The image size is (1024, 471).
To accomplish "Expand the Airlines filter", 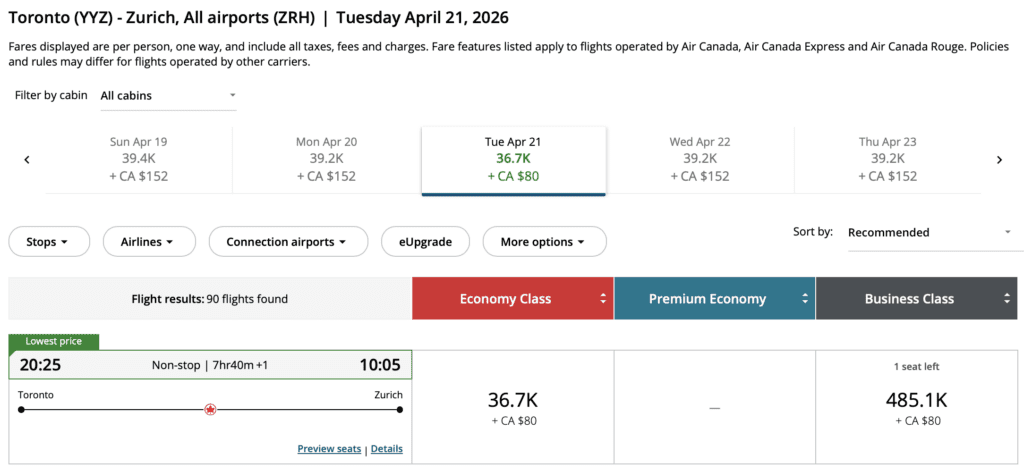I will click(x=147, y=242).
